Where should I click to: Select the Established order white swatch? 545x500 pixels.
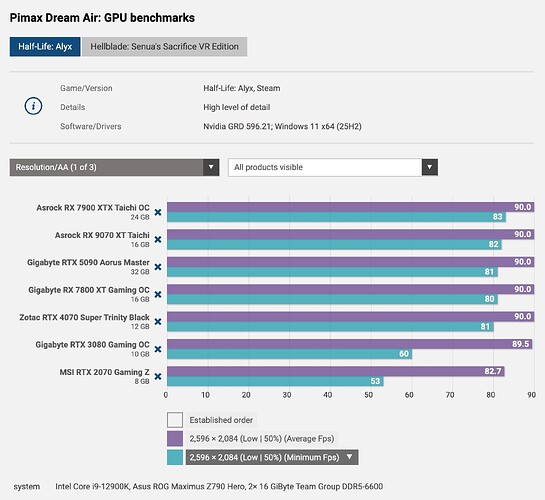point(175,420)
